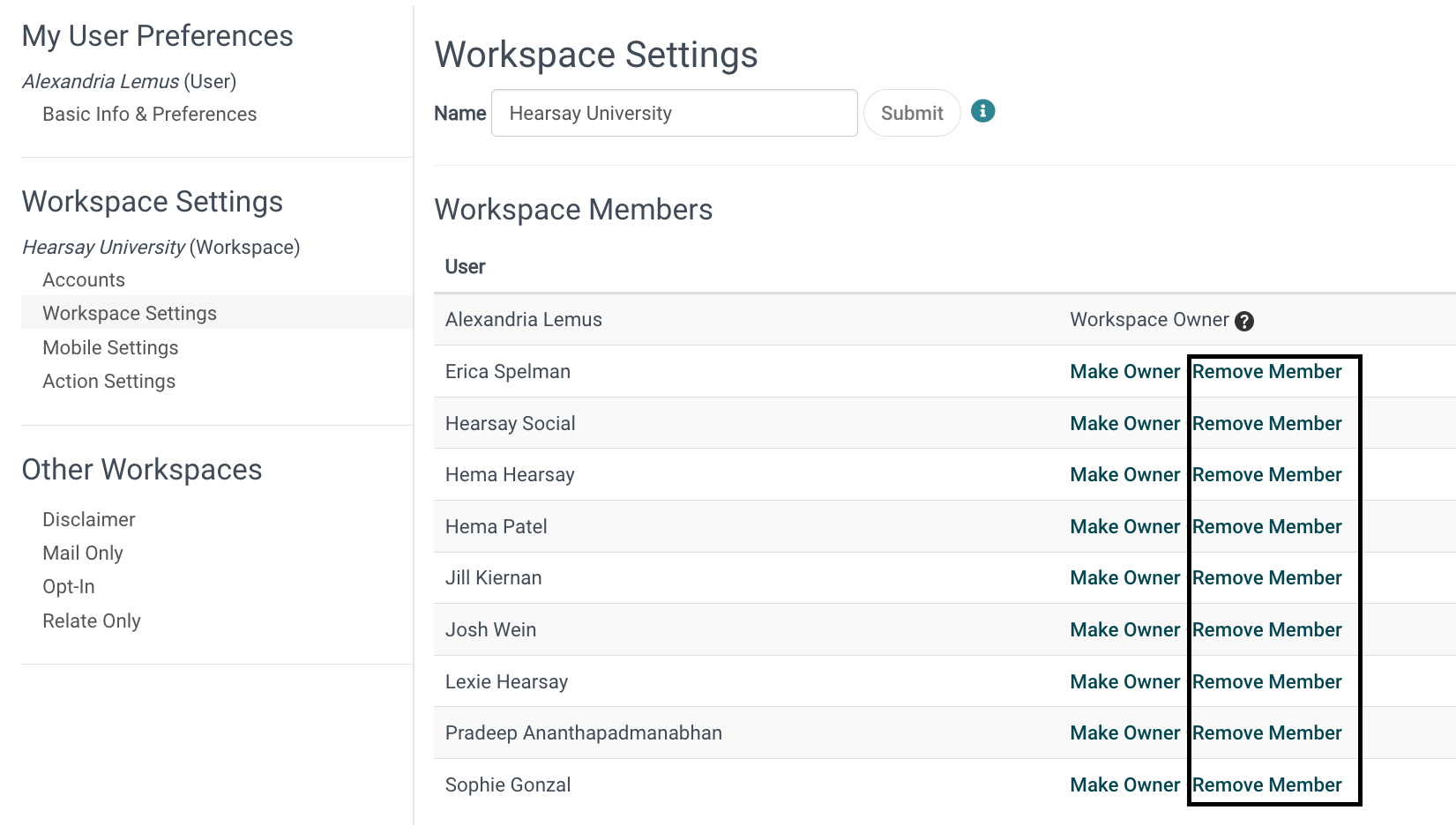Image resolution: width=1456 pixels, height=825 pixels.
Task: Select Workspace Settings in the sidebar
Action: point(129,313)
